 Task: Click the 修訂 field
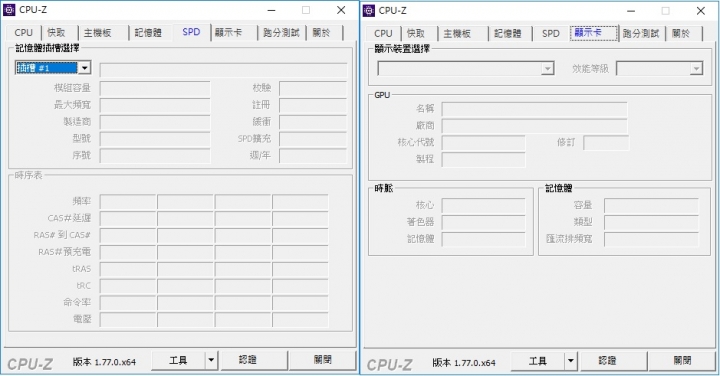(606, 143)
